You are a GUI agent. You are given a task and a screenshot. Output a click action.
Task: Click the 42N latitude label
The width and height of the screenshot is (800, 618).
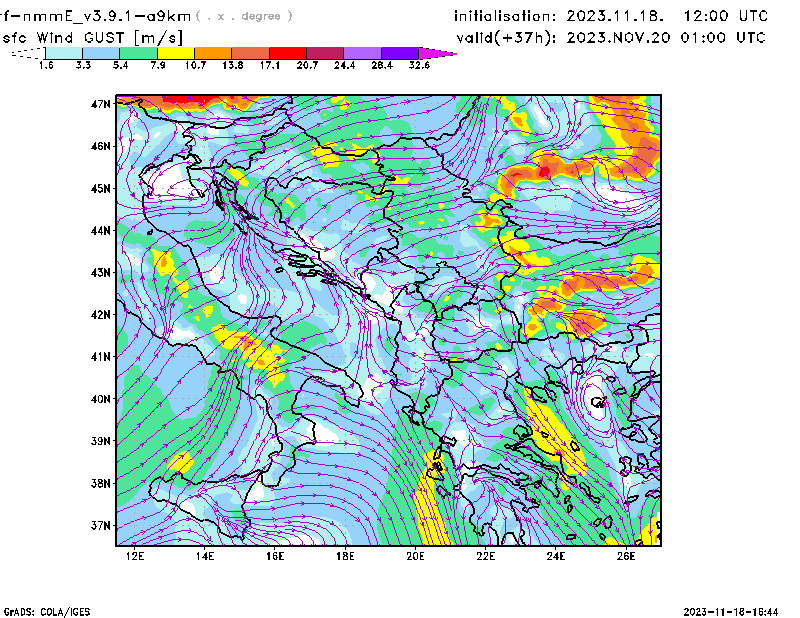coord(100,315)
